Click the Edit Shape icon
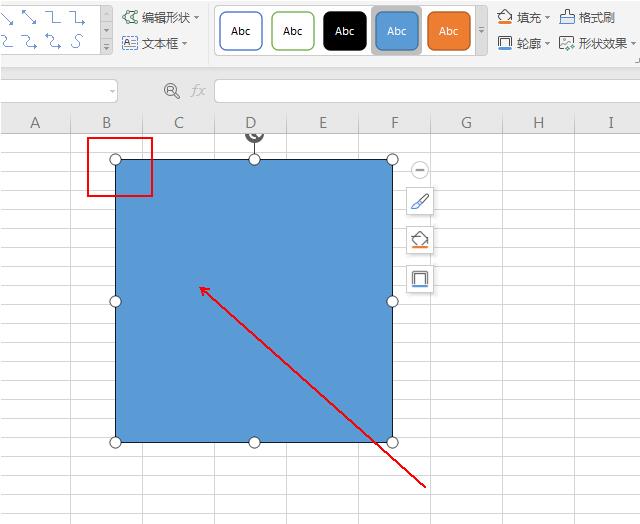This screenshot has height=524, width=640. tap(130, 18)
